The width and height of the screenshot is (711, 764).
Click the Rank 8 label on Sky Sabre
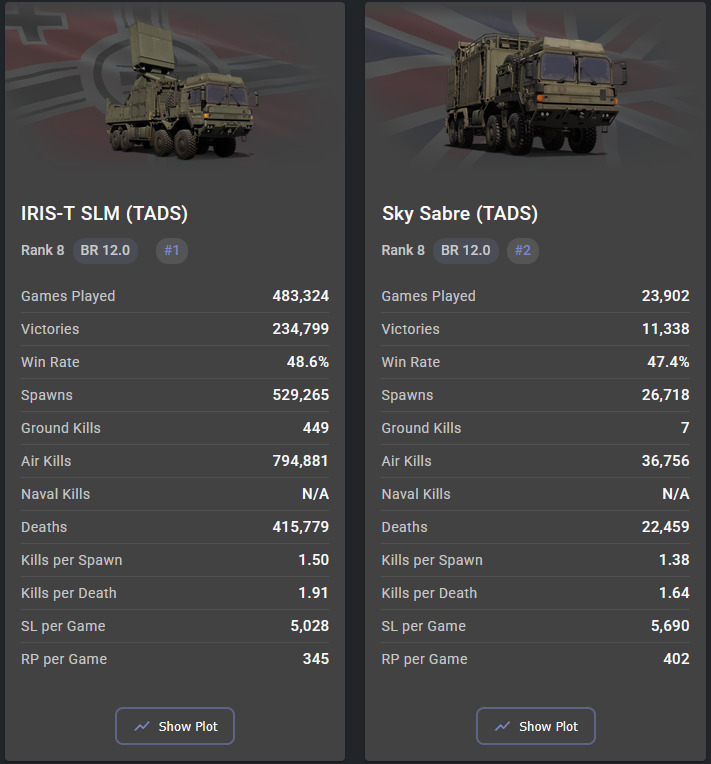pyautogui.click(x=403, y=250)
